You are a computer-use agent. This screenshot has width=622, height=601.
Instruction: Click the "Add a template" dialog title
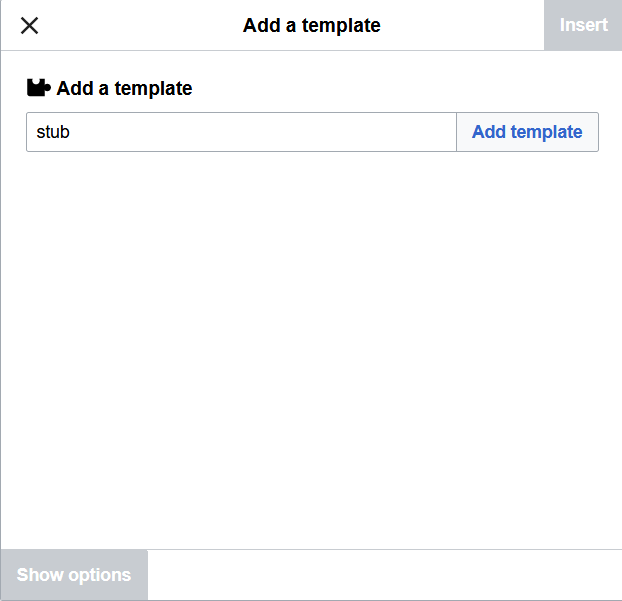pos(311,26)
